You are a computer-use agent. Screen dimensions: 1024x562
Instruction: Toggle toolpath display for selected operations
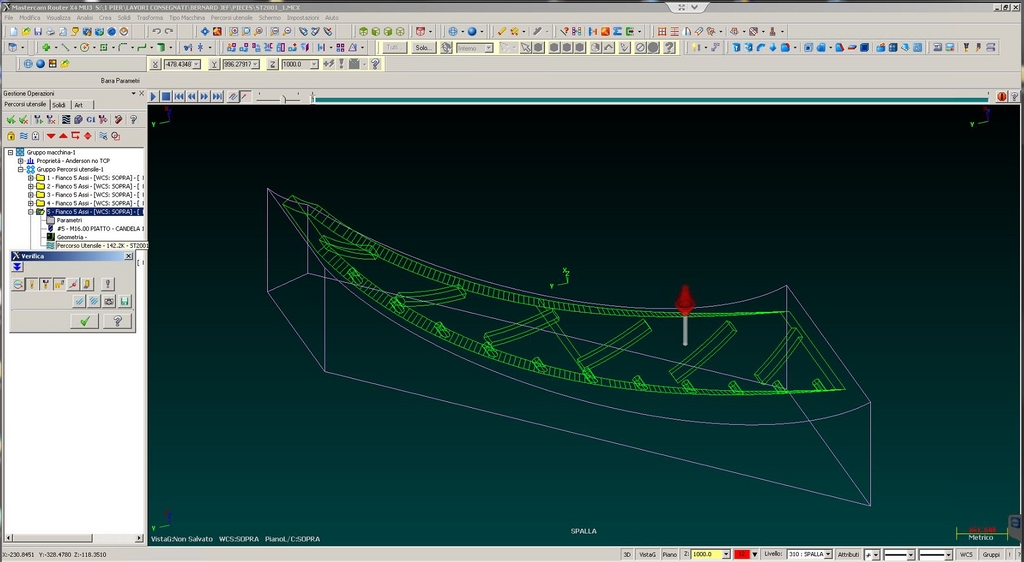(24, 136)
